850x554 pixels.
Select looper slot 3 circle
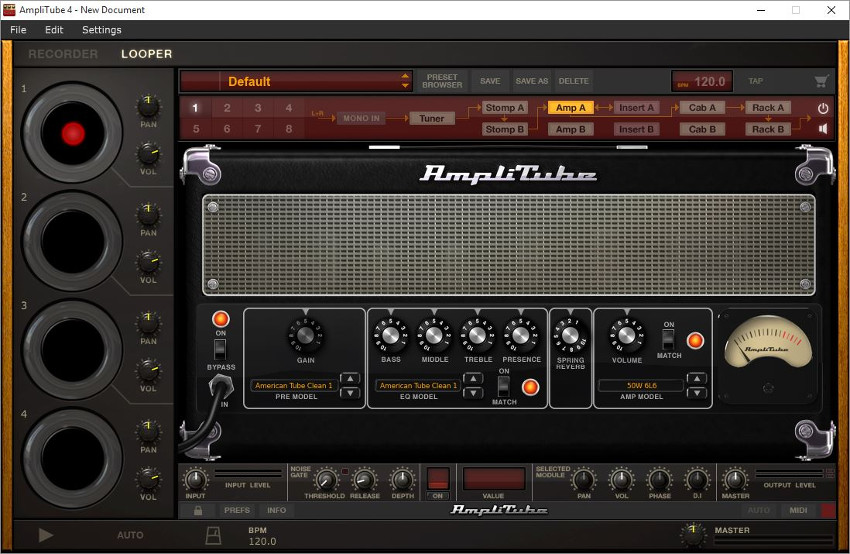pyautogui.click(x=72, y=349)
